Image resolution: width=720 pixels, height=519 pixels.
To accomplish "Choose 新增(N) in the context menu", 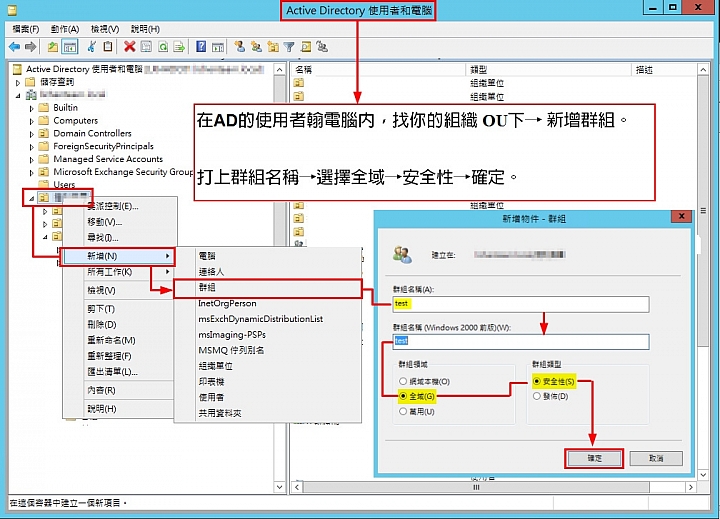I will click(x=118, y=256).
